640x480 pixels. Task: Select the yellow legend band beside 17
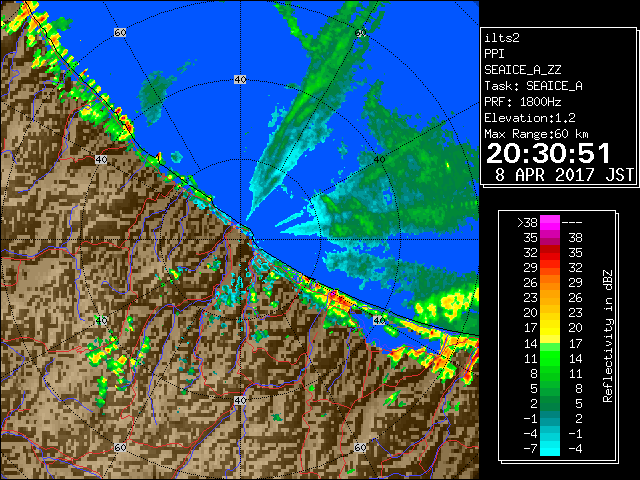click(550, 328)
